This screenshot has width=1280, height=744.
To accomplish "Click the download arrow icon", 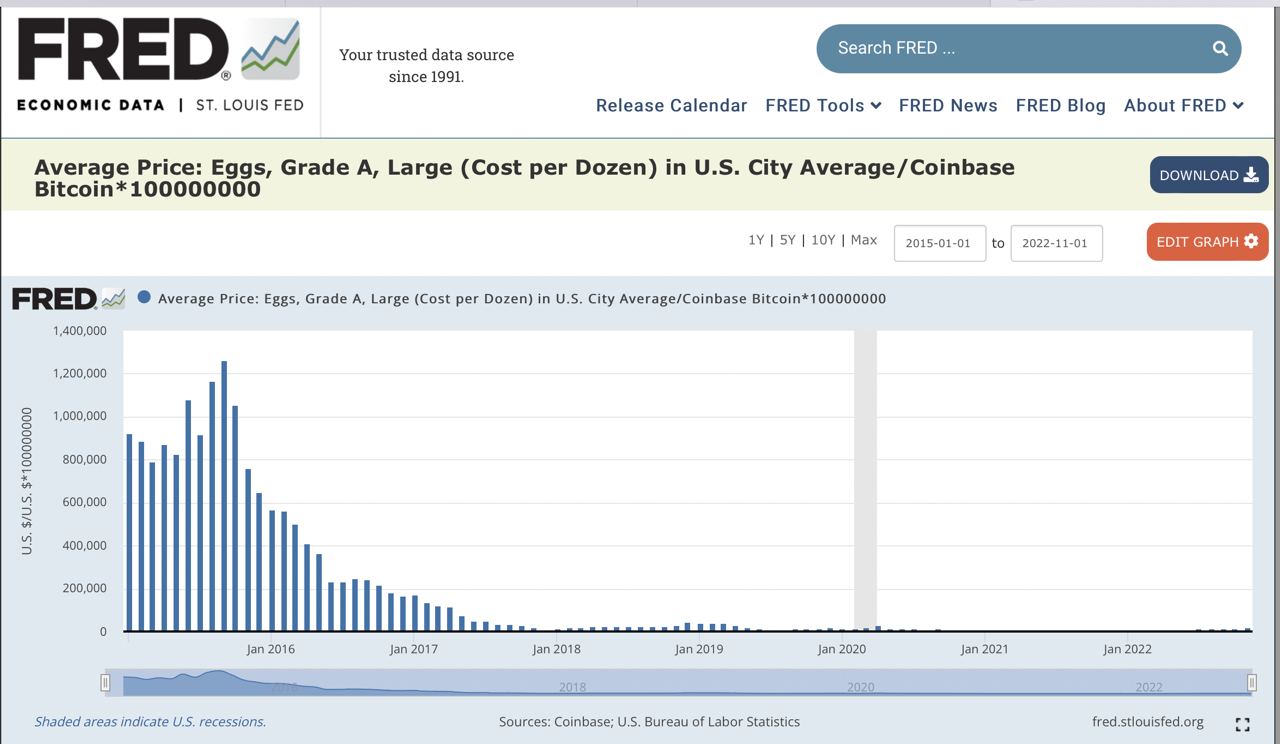I will pos(1251,175).
